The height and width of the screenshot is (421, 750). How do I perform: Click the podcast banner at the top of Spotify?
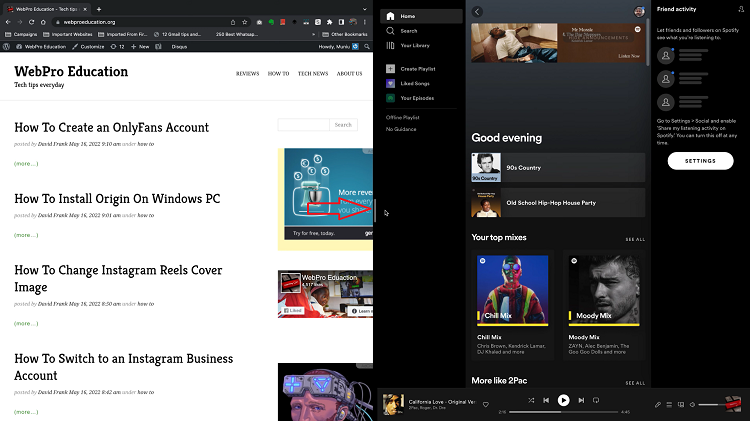click(x=558, y=43)
